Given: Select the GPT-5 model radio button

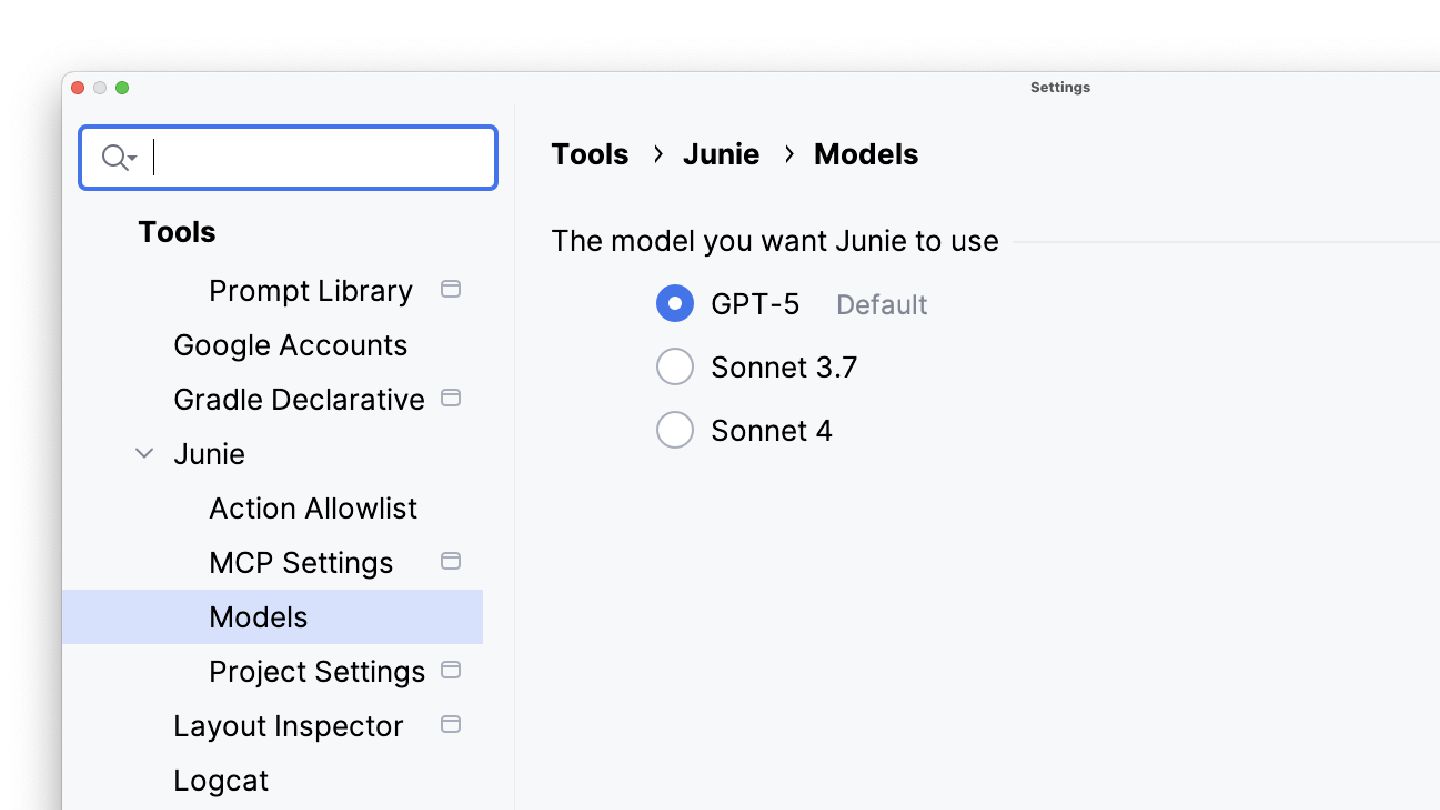Looking at the screenshot, I should tap(675, 303).
